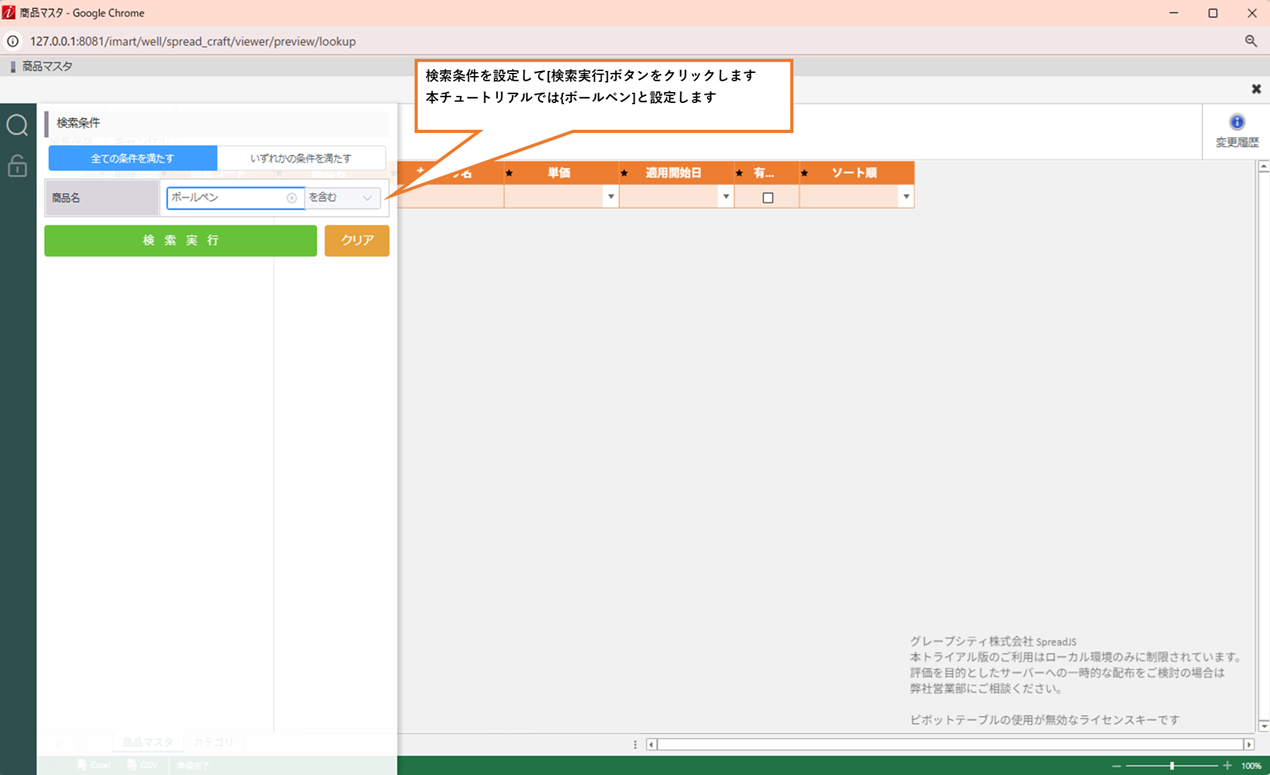Open the 変更履歴 info icon
This screenshot has height=775, width=1270.
pos(1236,122)
